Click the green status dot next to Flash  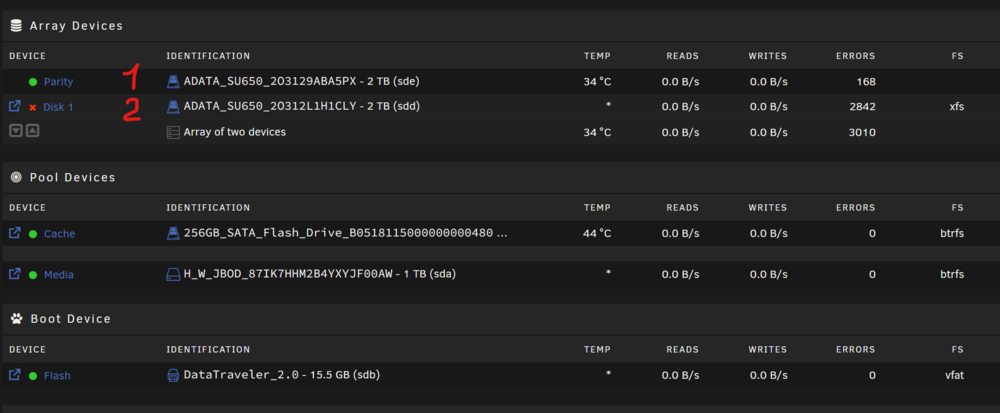(33, 375)
